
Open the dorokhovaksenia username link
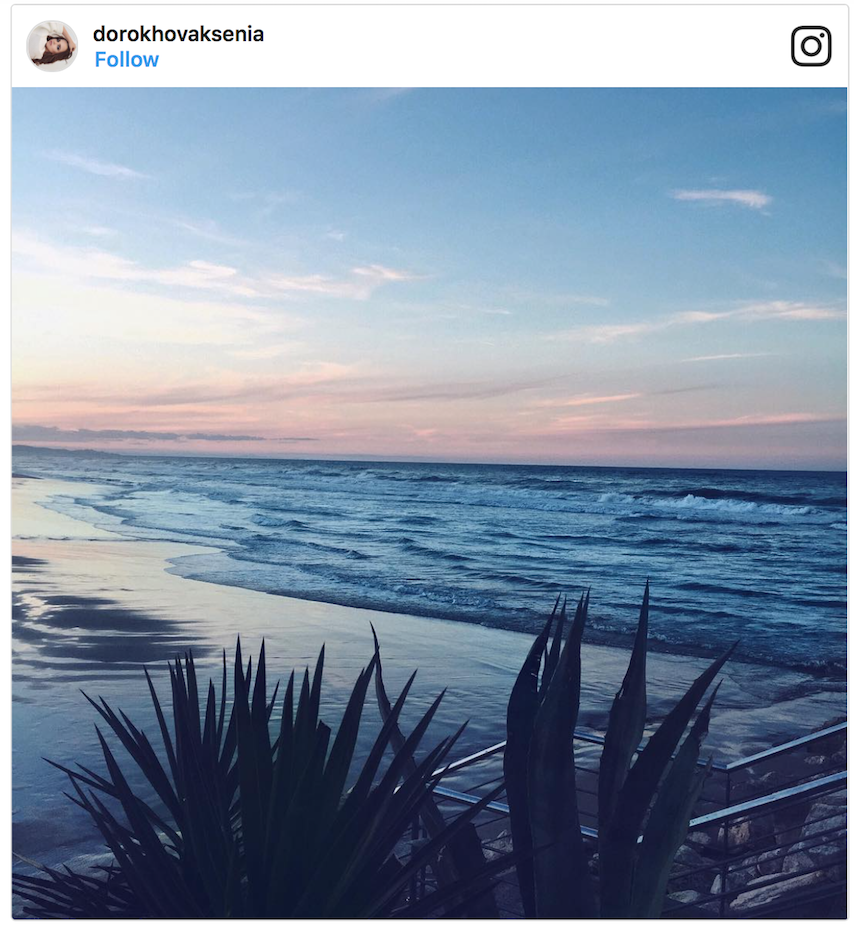(178, 34)
